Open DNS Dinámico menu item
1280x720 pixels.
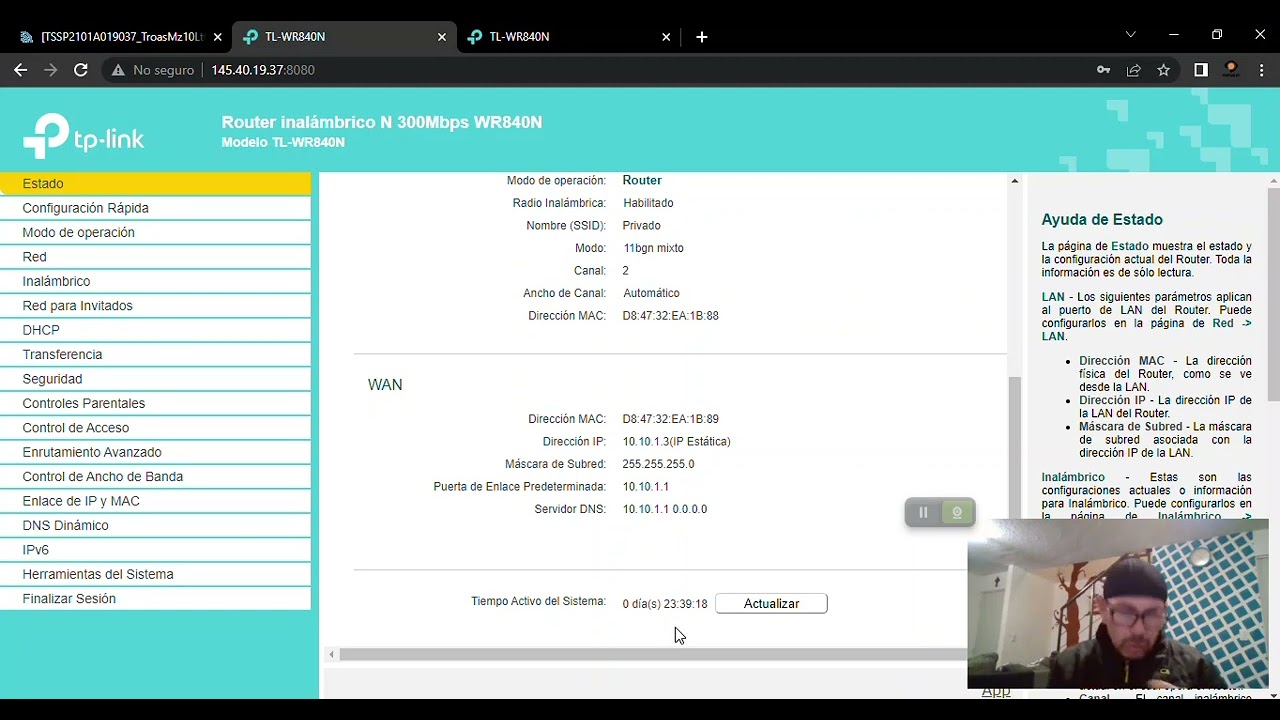tap(155, 525)
